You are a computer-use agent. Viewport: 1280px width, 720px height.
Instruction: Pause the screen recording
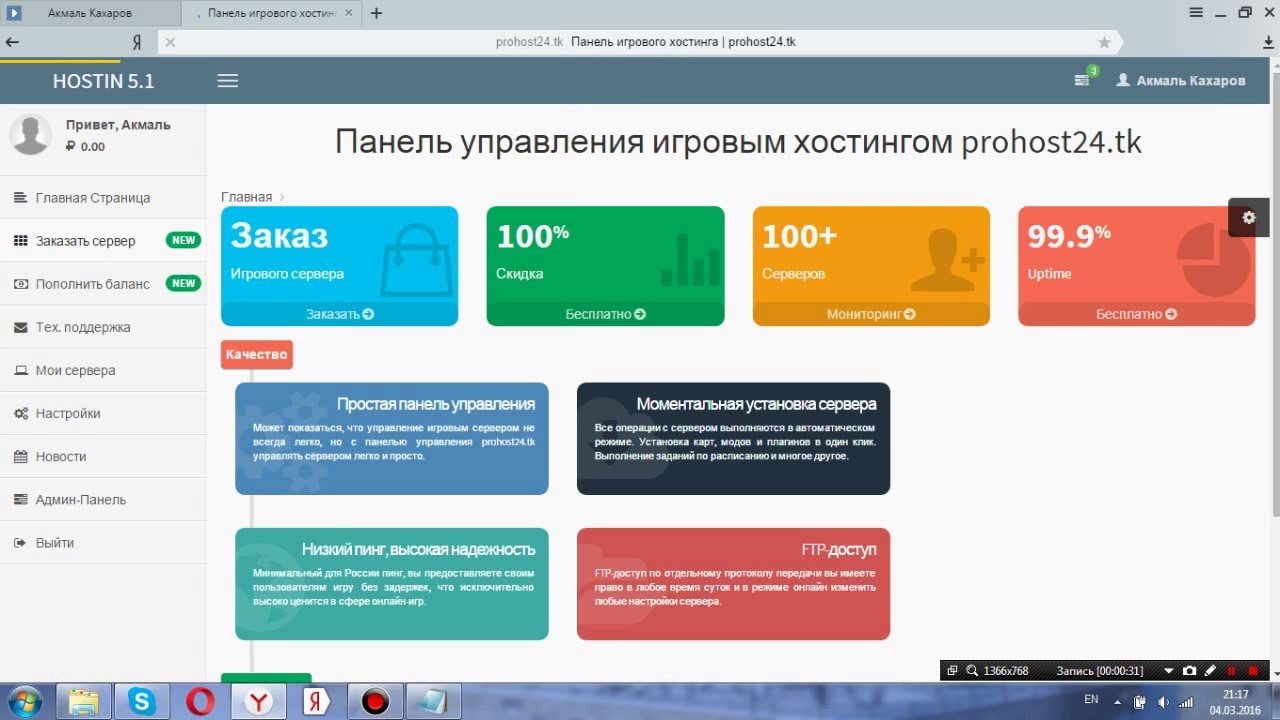[1231, 670]
